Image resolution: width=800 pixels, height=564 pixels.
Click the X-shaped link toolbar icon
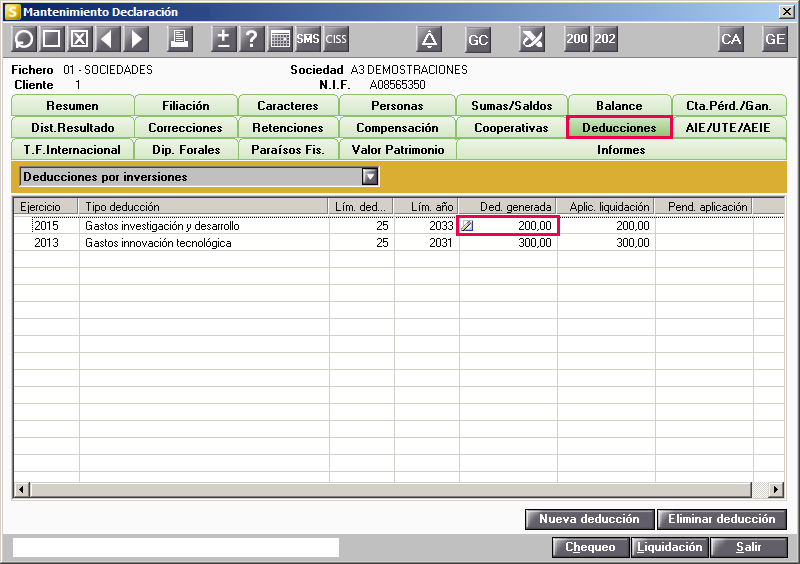tap(532, 39)
